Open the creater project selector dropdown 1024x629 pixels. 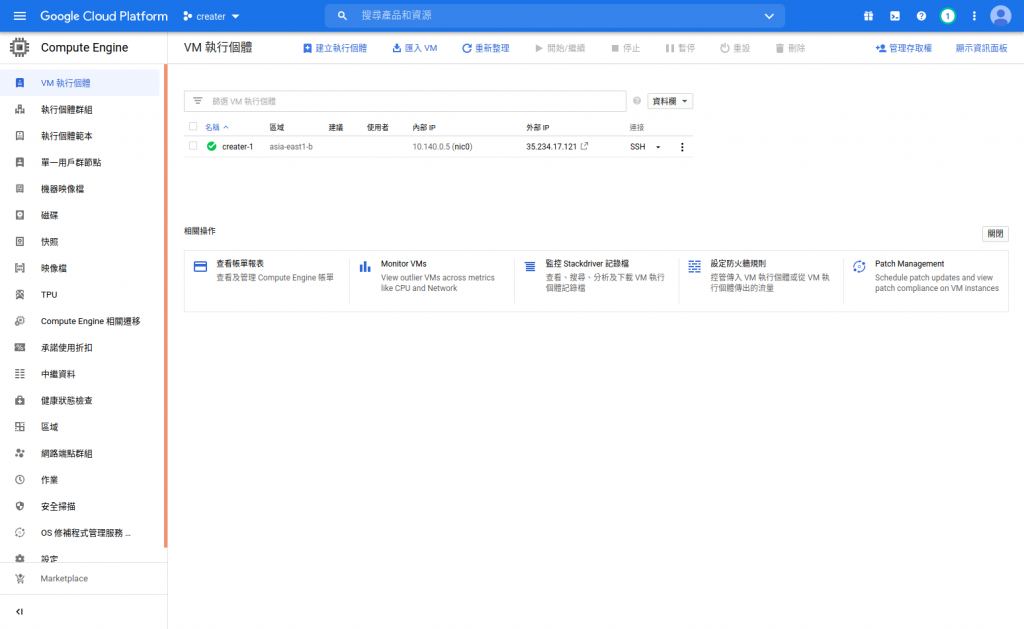[212, 16]
